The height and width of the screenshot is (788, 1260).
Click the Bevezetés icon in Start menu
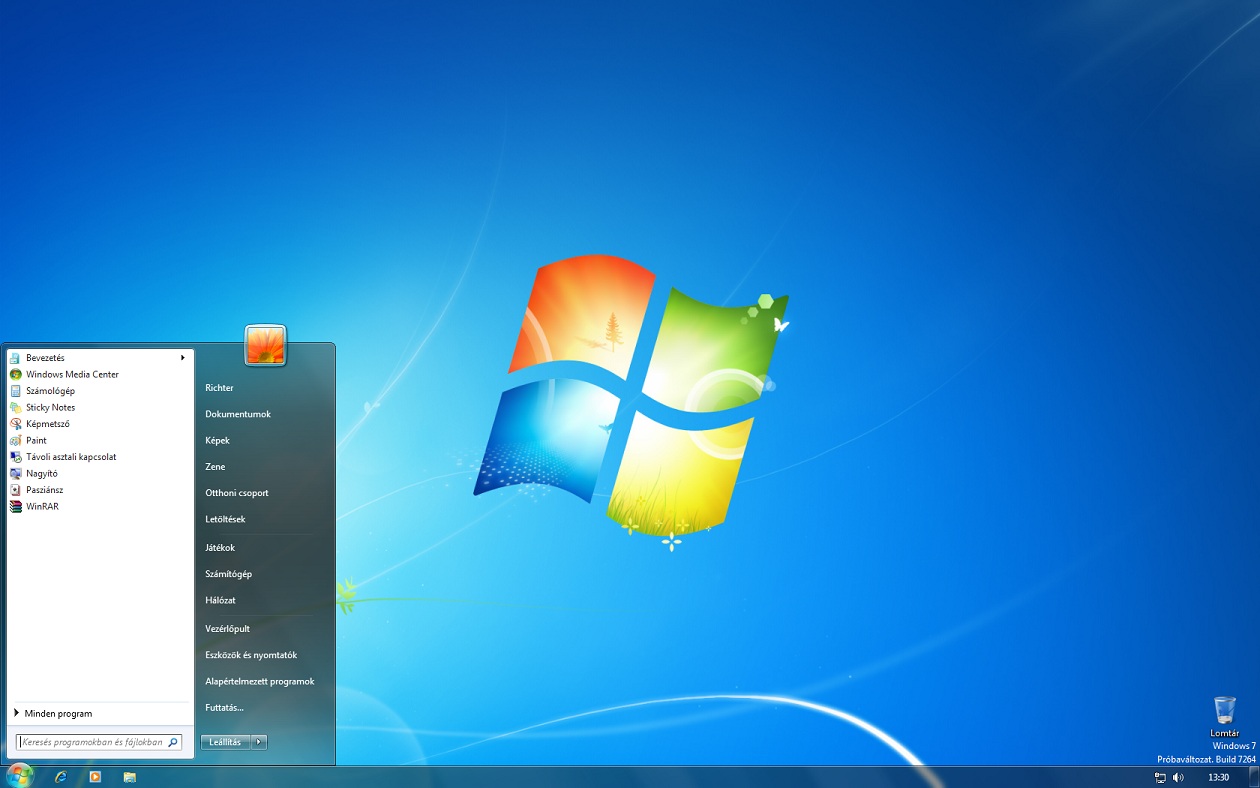16,358
